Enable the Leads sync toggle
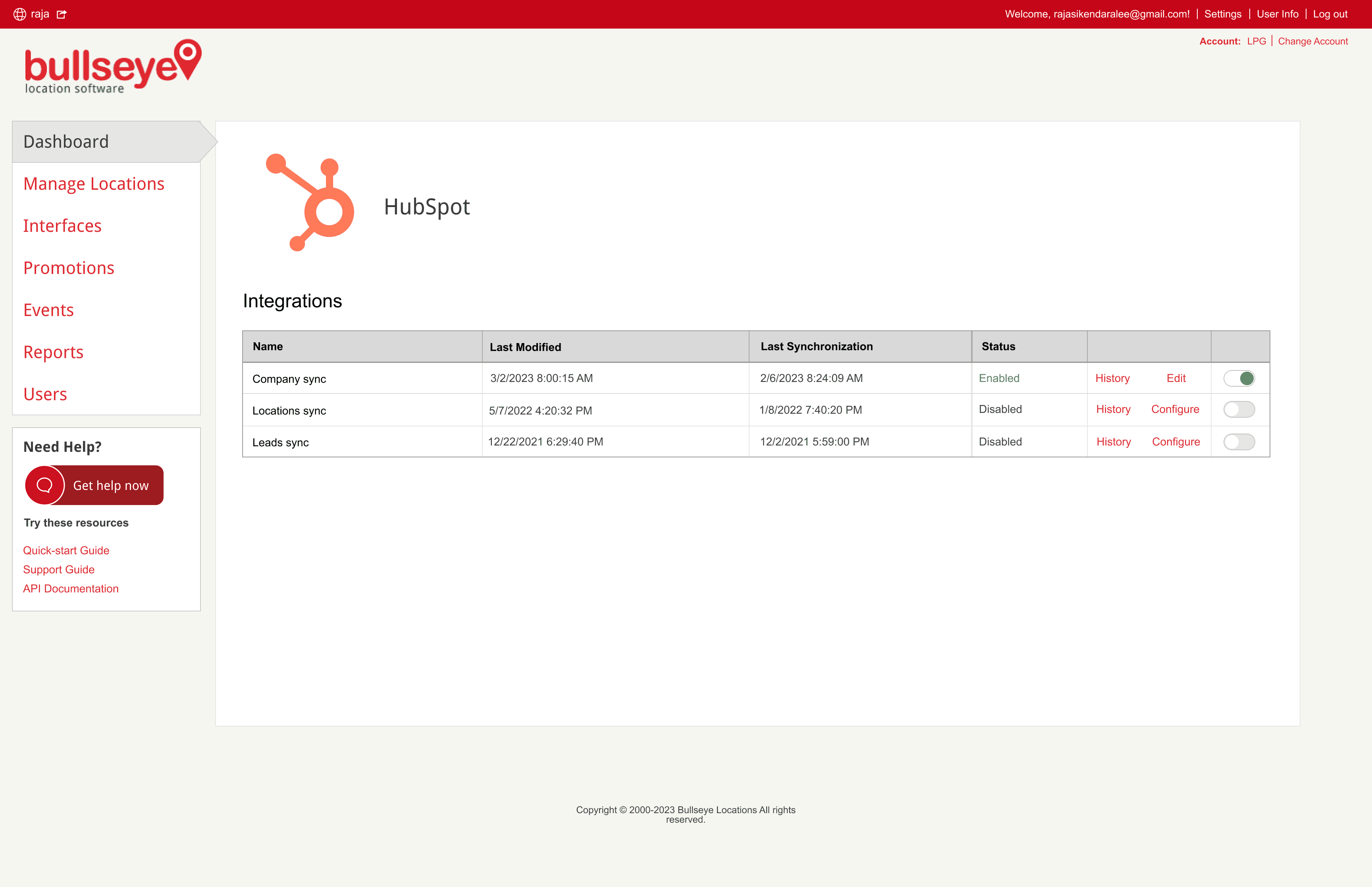Screen dimensions: 1372x887 [x=1239, y=442]
